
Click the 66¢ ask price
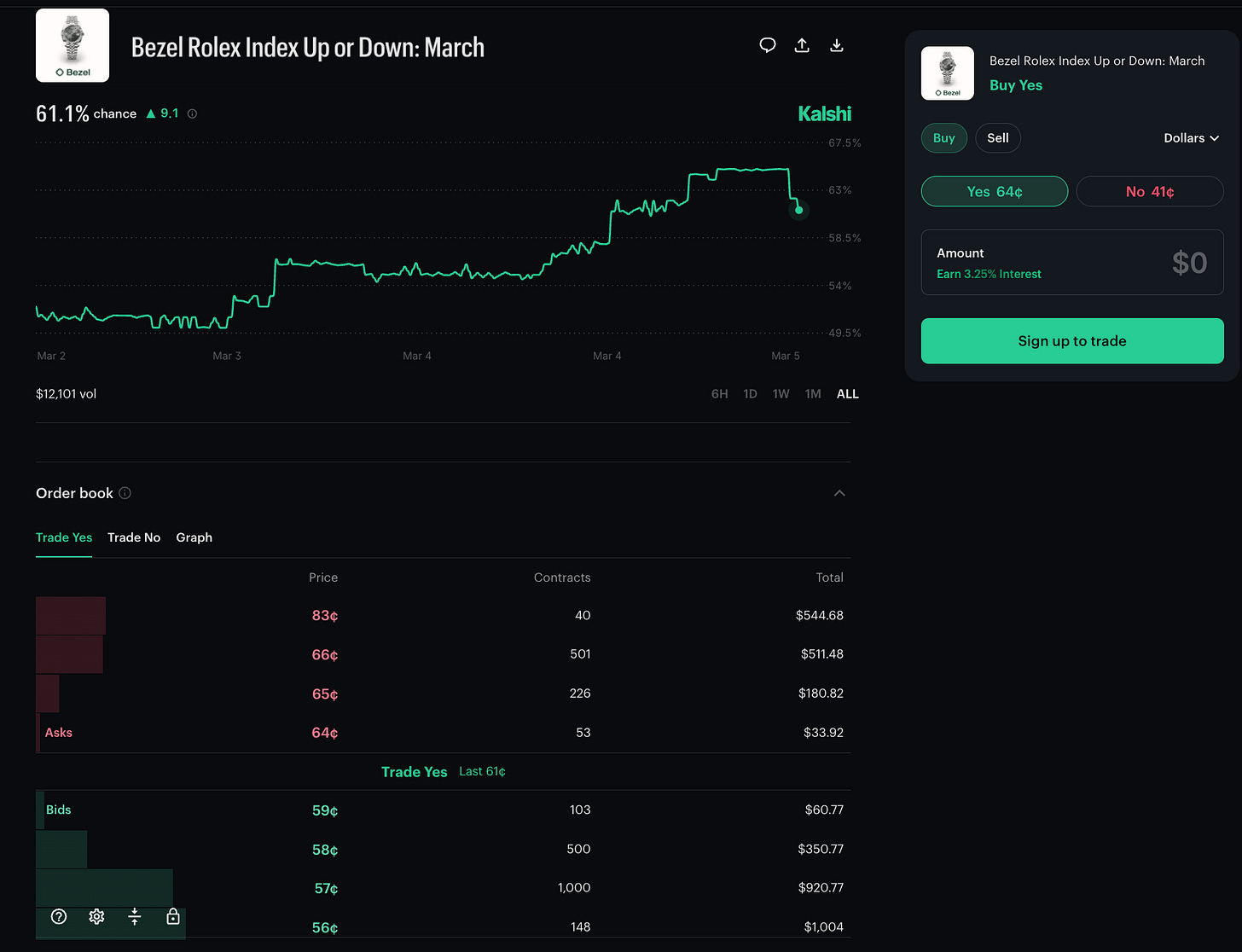pyautogui.click(x=324, y=655)
